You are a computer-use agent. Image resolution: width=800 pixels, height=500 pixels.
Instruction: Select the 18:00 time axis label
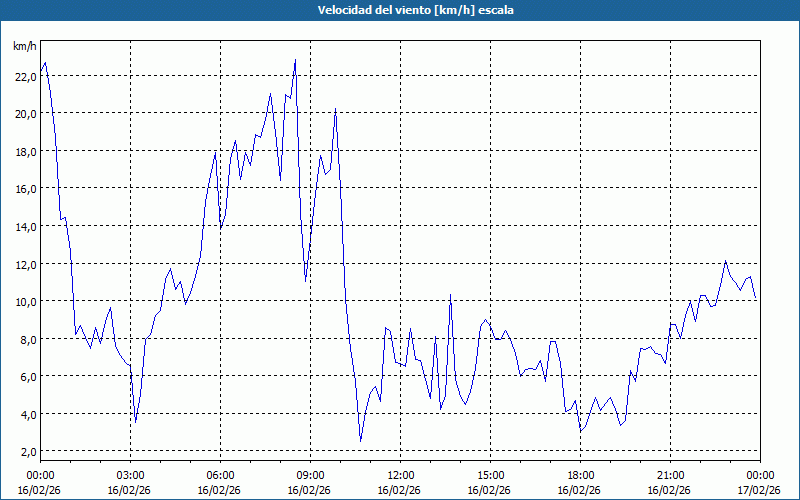580,475
